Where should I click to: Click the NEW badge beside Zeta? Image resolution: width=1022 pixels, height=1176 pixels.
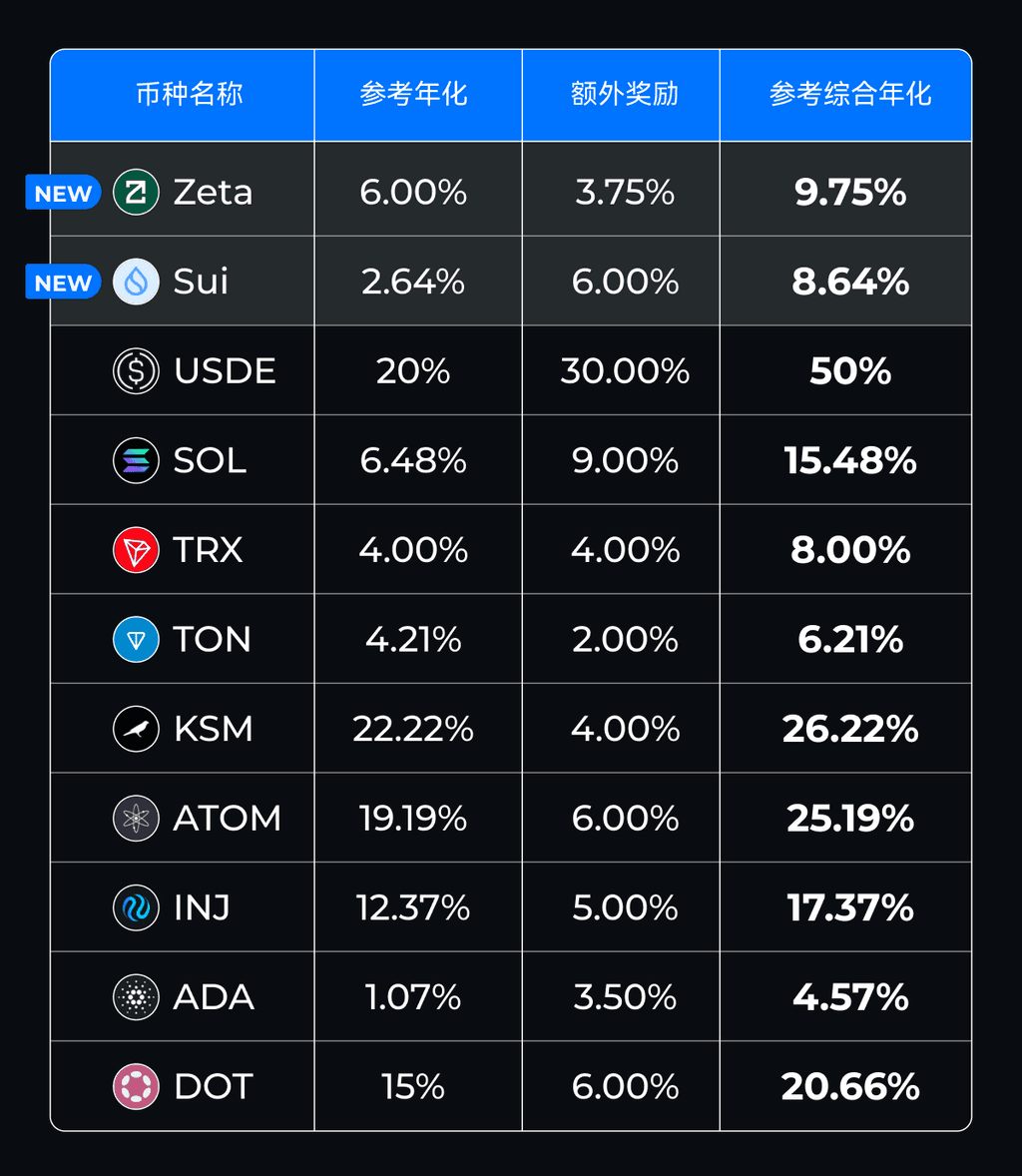point(63,193)
